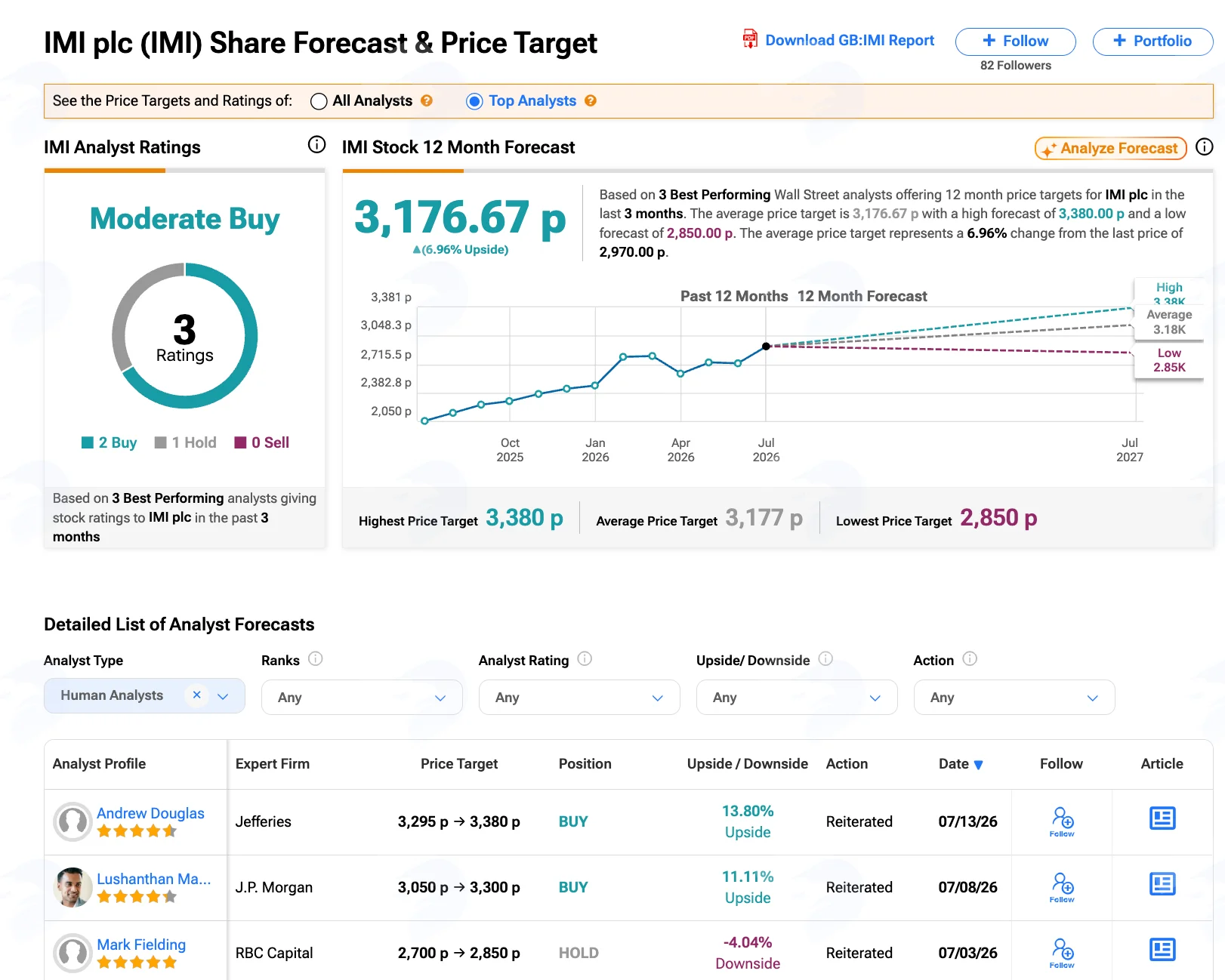1225x980 pixels.
Task: Click the July 2026 chart data point
Action: click(x=766, y=347)
